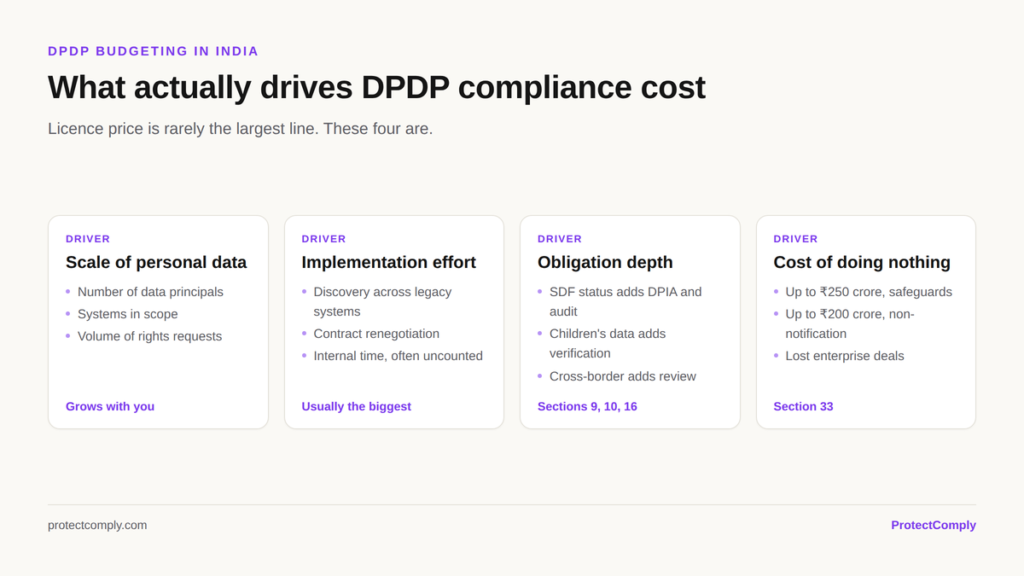Screen dimensions: 1024x576
Task: Click 'Contract renegotiation' bullet
Action: tap(376, 334)
